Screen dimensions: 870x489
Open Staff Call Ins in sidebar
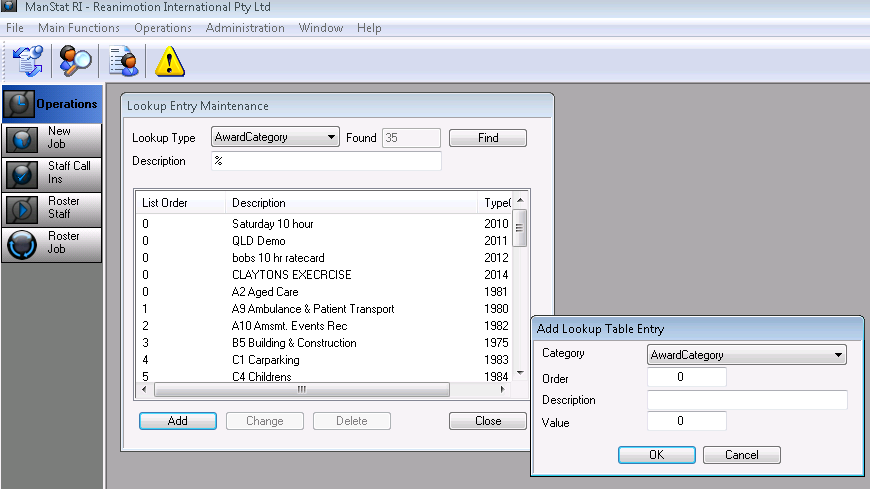[x=52, y=173]
